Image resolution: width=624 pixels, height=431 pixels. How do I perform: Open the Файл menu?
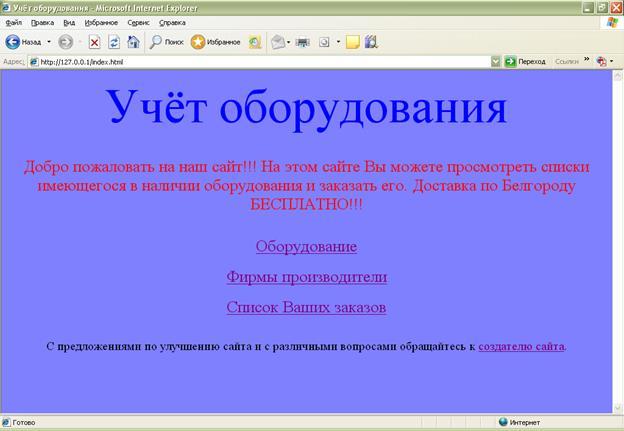(x=14, y=22)
